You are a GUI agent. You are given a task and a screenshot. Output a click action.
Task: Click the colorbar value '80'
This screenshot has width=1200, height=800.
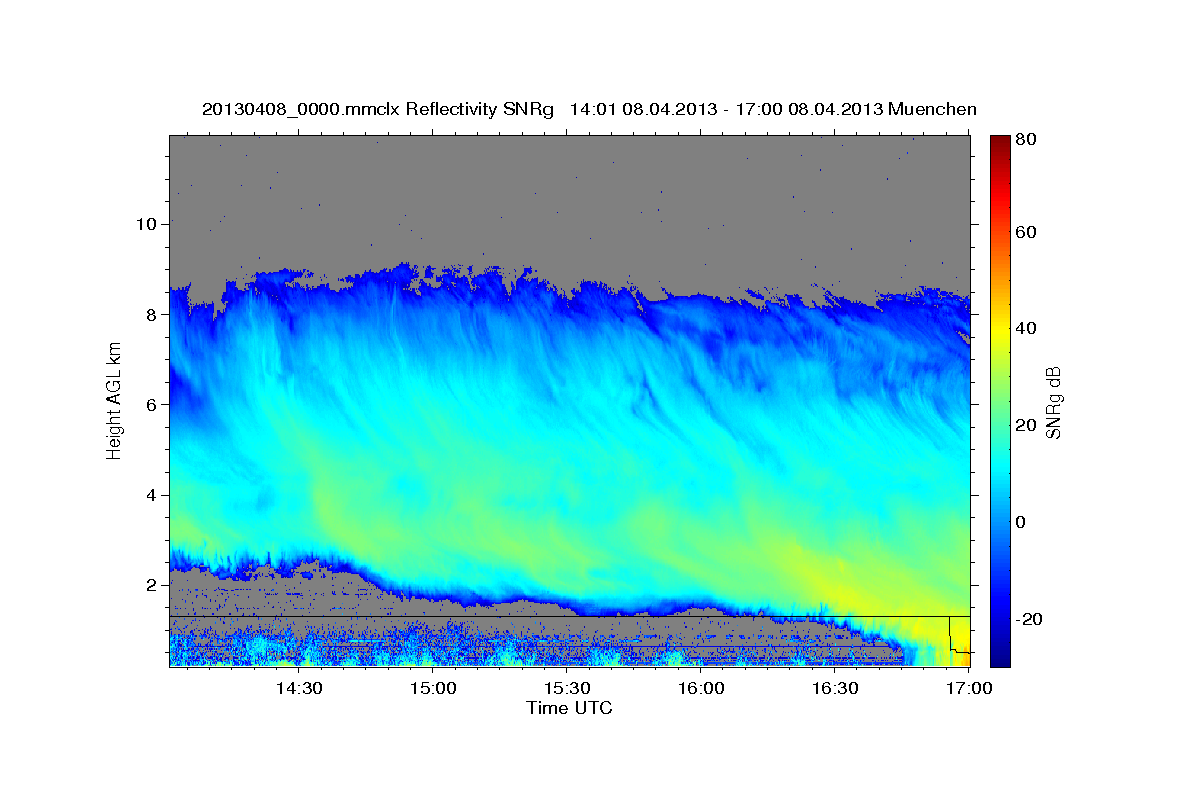pyautogui.click(x=1026, y=140)
